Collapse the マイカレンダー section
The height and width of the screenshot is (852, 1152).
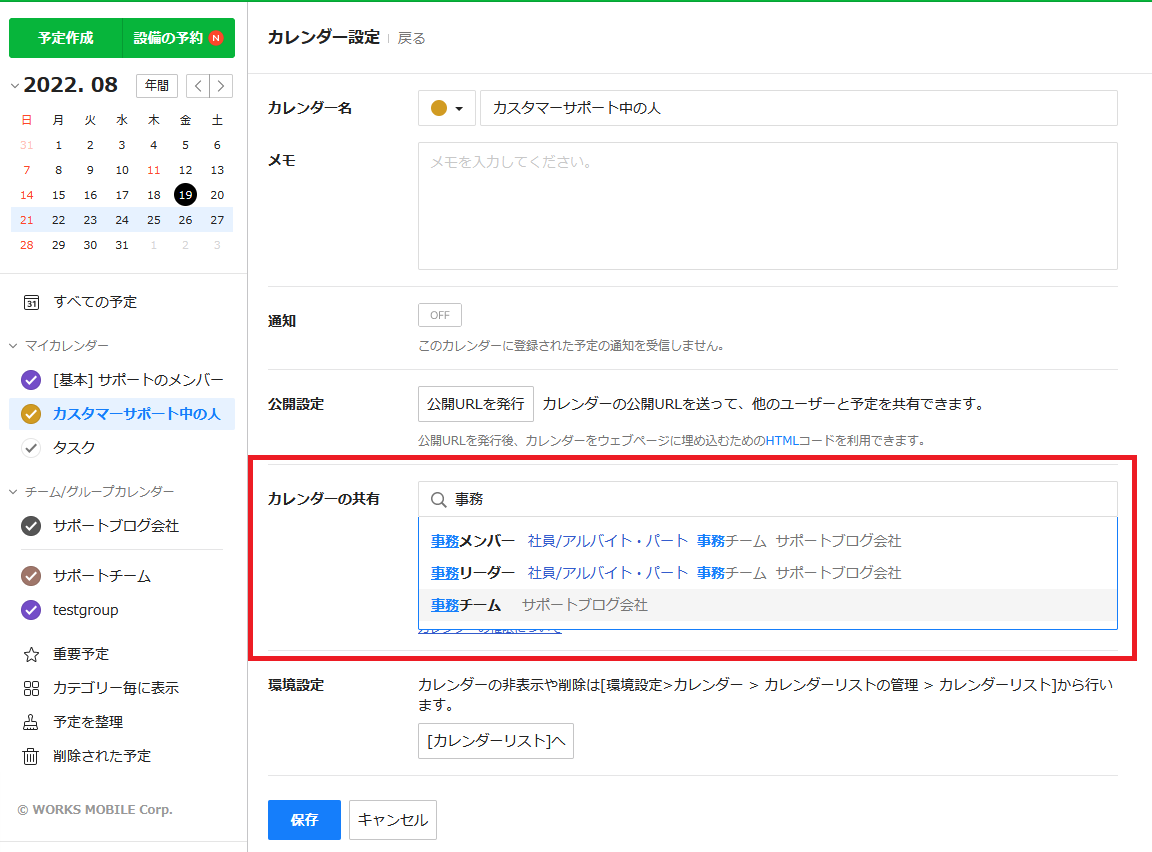coord(14,346)
